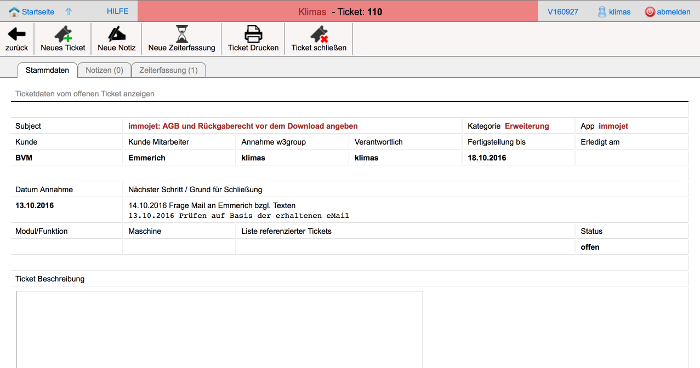Open the HILFE link
This screenshot has width=700, height=368.
tap(117, 11)
